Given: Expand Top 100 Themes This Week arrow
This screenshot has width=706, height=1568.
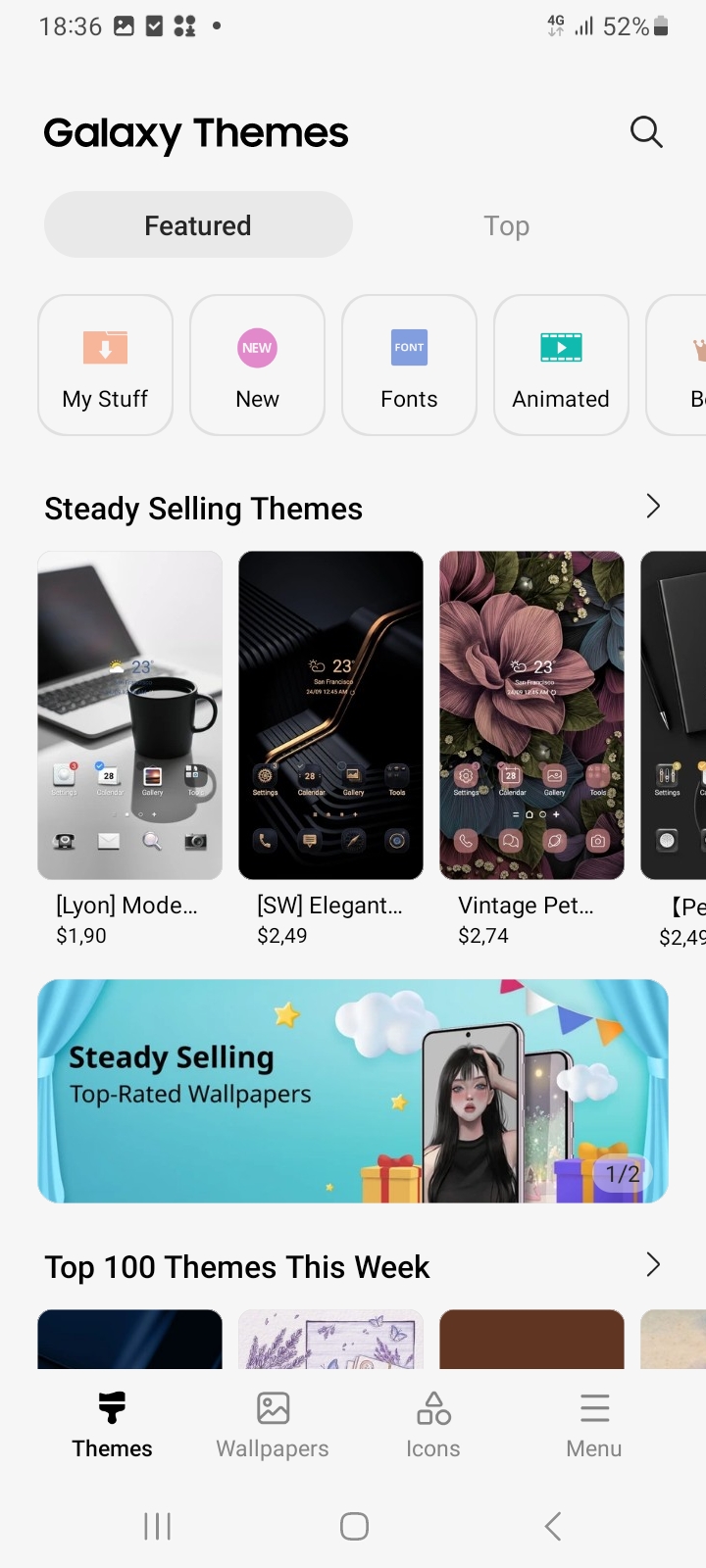Looking at the screenshot, I should [653, 1265].
